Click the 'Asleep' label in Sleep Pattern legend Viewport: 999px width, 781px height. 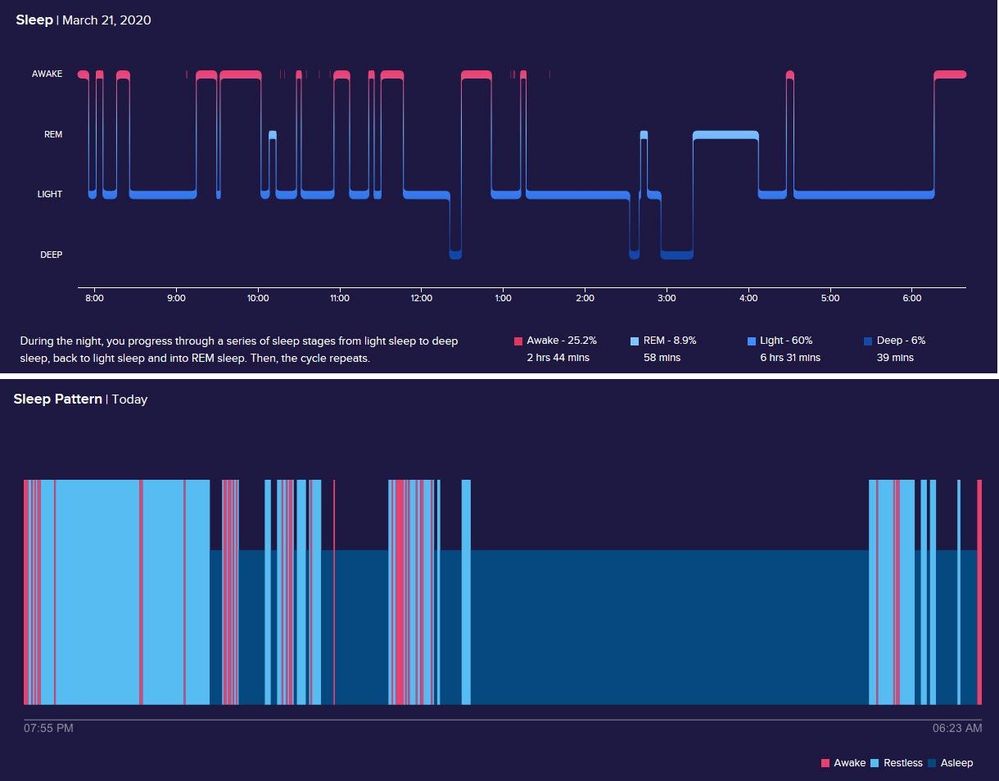click(x=956, y=763)
